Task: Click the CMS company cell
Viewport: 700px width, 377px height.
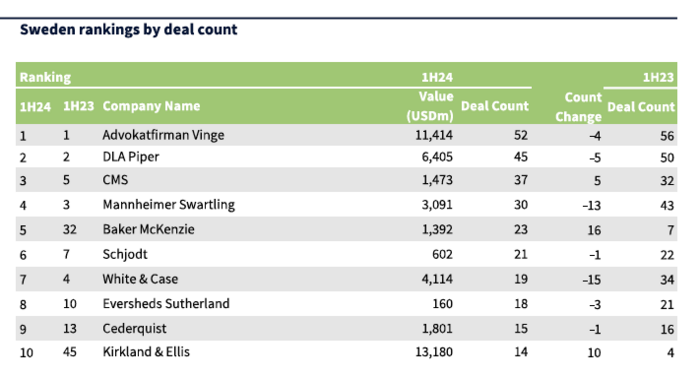Action: (115, 180)
